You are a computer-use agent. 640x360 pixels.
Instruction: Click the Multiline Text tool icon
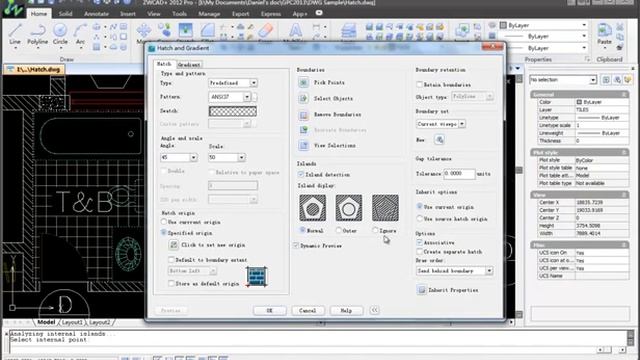pos(295,31)
